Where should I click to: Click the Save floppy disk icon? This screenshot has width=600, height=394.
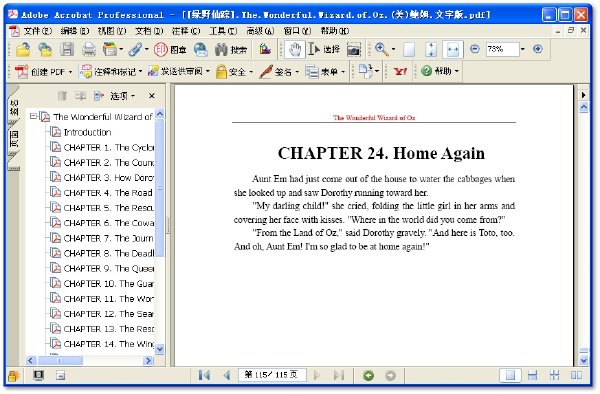click(67, 49)
